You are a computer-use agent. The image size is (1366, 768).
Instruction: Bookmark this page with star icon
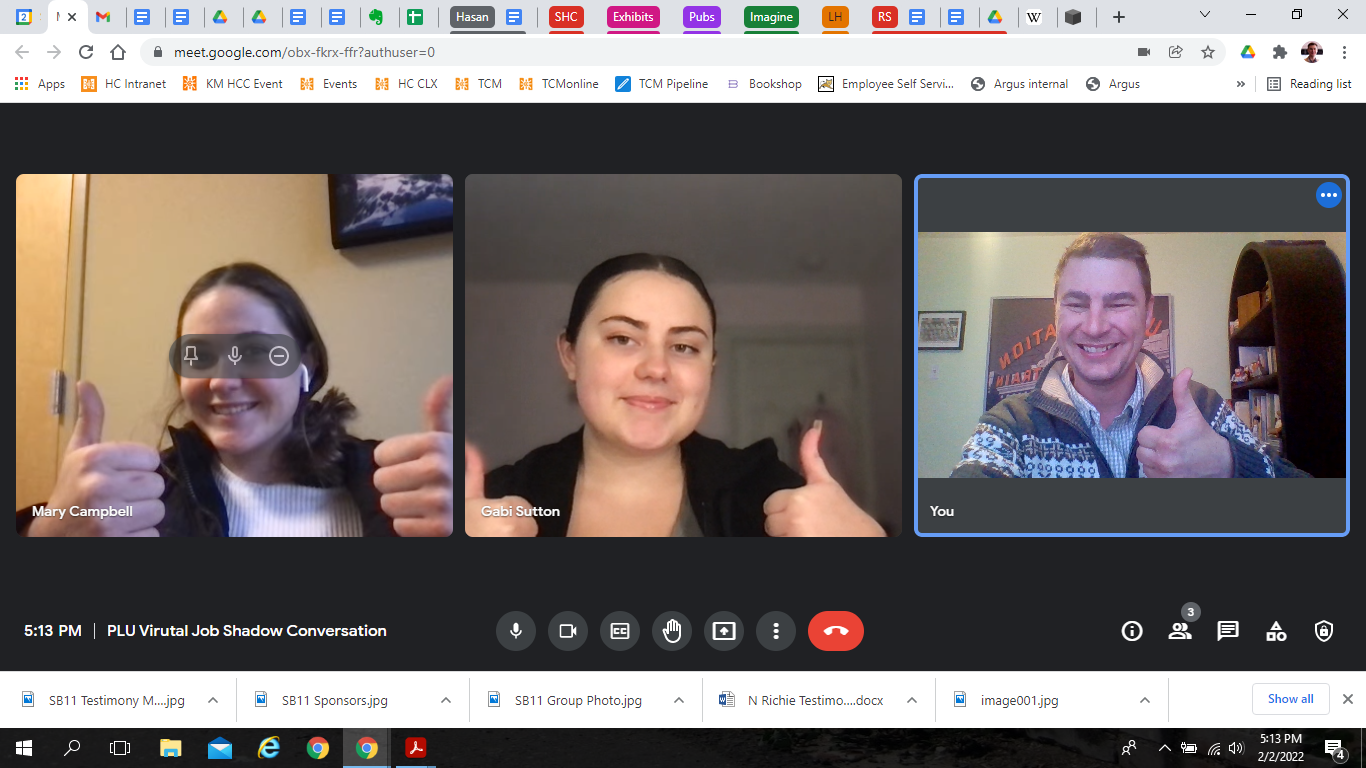1208,52
